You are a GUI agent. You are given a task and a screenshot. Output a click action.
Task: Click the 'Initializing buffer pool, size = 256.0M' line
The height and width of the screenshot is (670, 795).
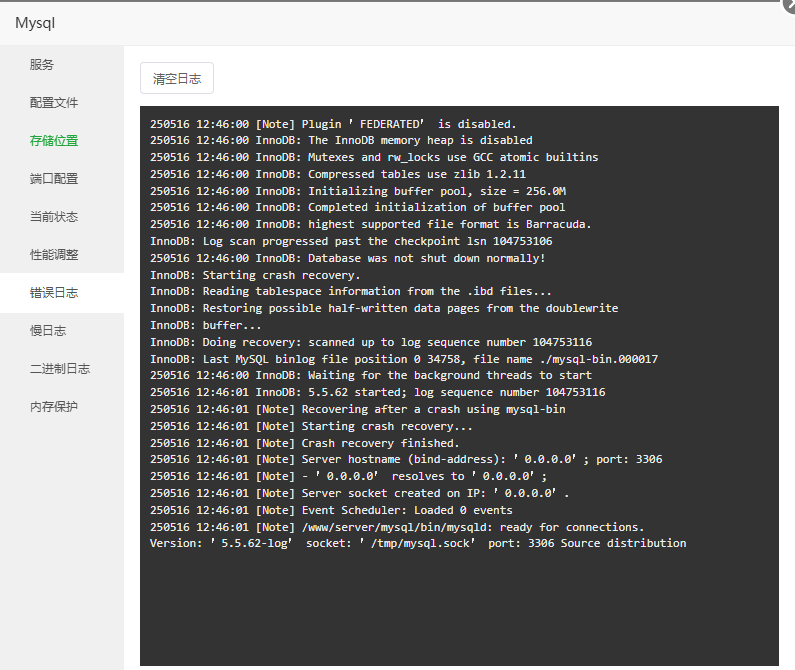358,191
